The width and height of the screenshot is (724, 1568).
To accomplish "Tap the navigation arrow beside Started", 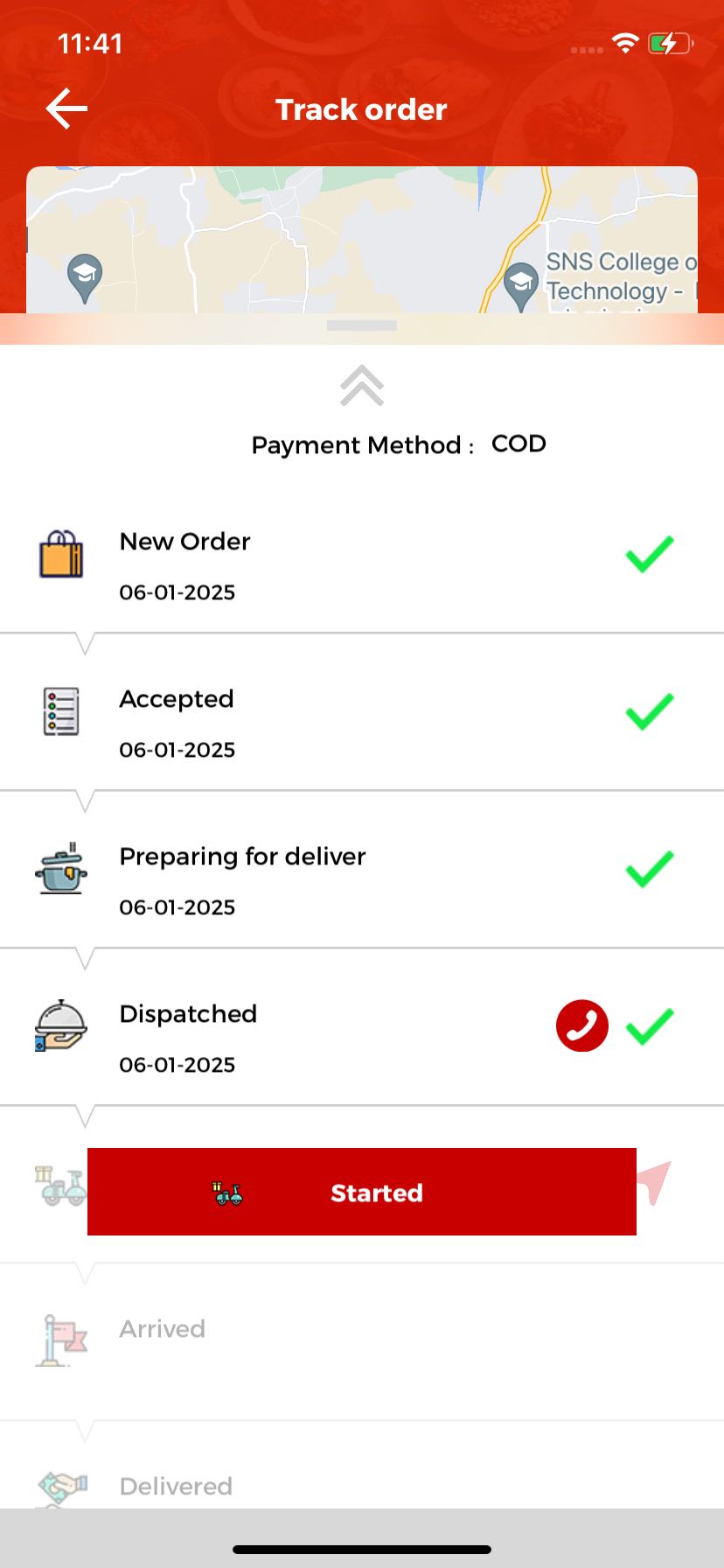I will coord(654,1181).
